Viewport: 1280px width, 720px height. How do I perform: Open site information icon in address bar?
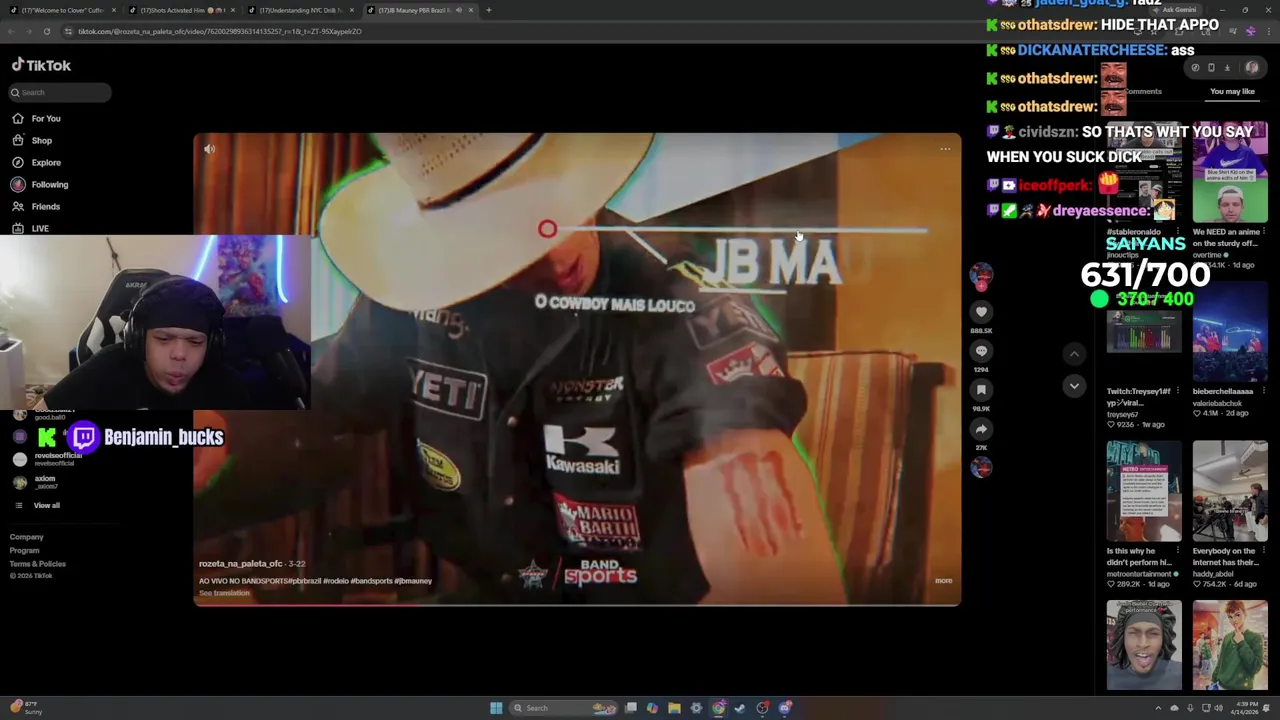[x=68, y=31]
